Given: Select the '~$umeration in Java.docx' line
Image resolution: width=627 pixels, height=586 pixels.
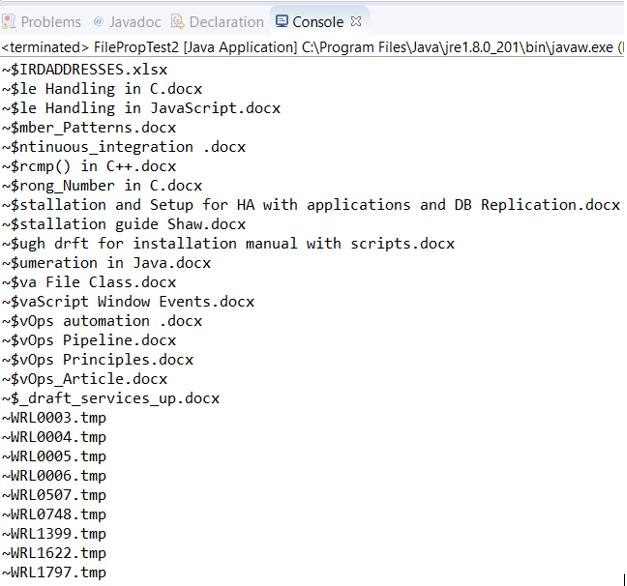Looking at the screenshot, I should coord(106,263).
